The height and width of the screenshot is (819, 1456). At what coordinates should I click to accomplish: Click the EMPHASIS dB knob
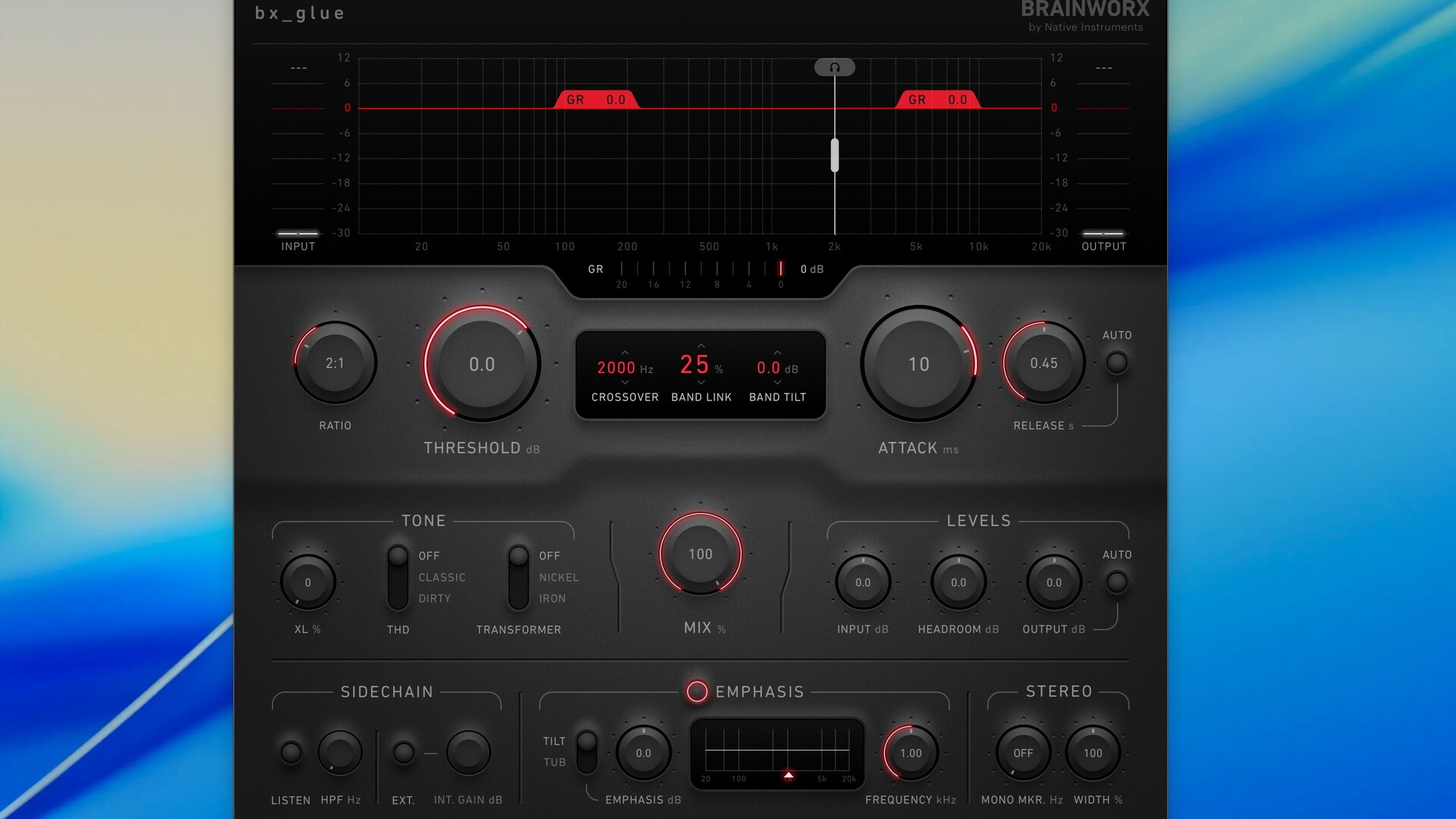tap(643, 753)
